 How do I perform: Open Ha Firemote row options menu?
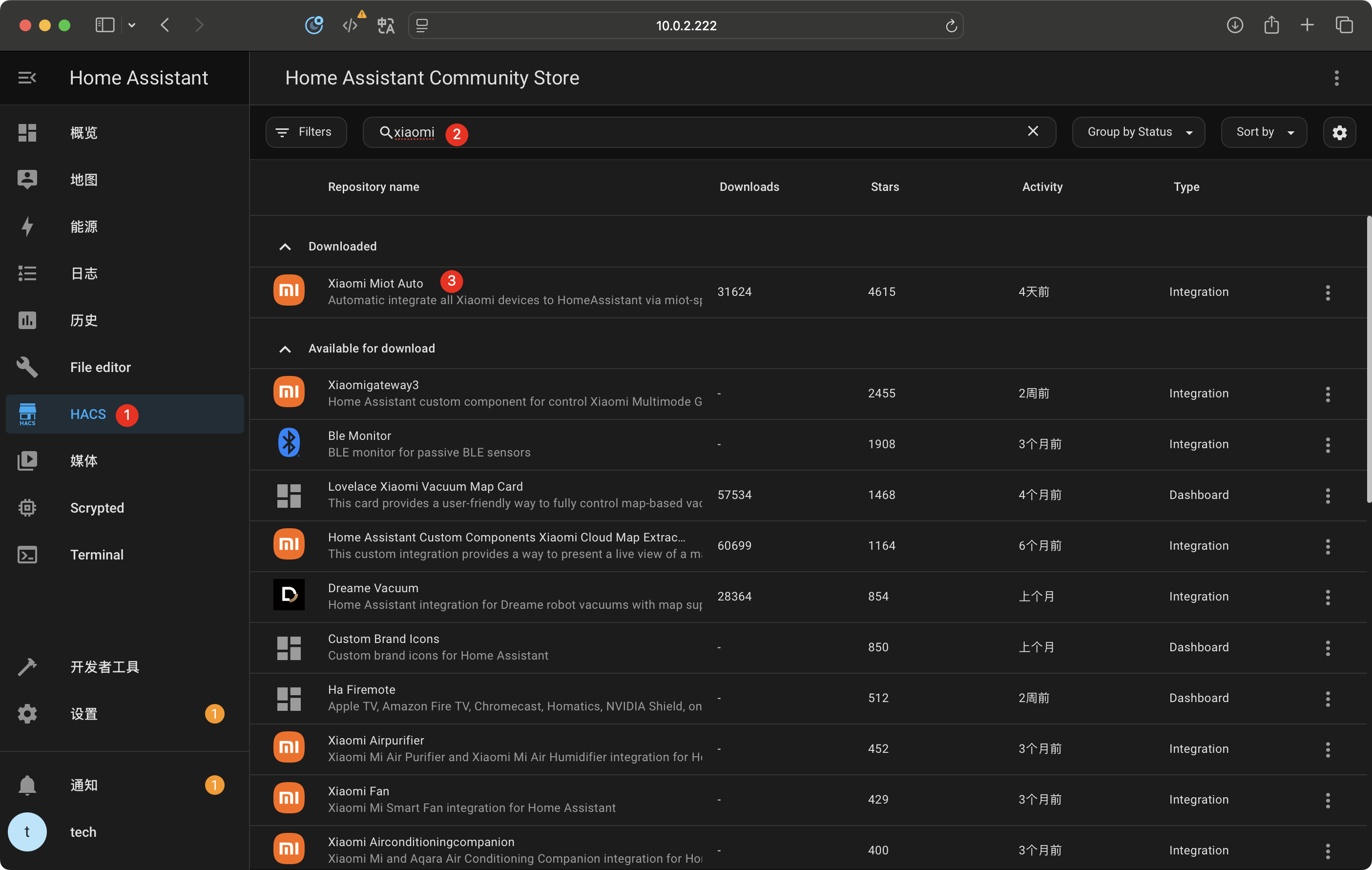point(1328,699)
